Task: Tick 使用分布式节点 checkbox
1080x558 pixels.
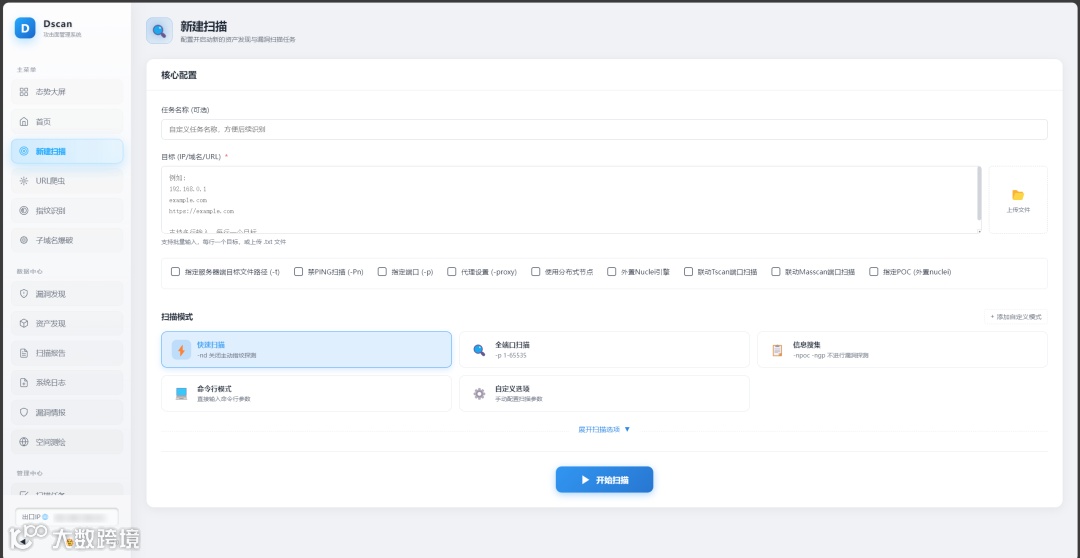Action: coord(535,272)
